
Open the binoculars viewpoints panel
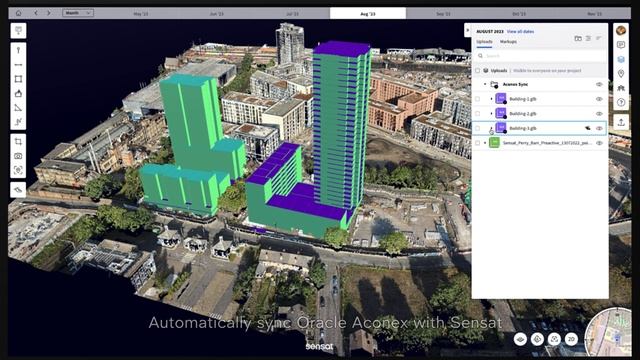click(x=621, y=88)
